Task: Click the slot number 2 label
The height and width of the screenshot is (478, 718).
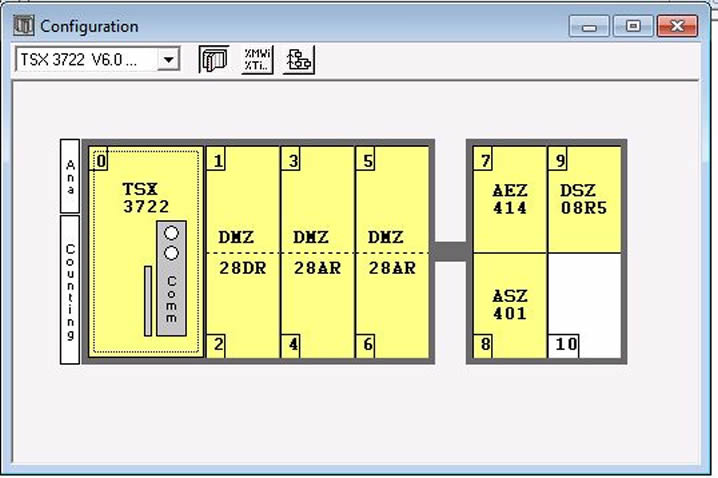Action: coord(217,345)
